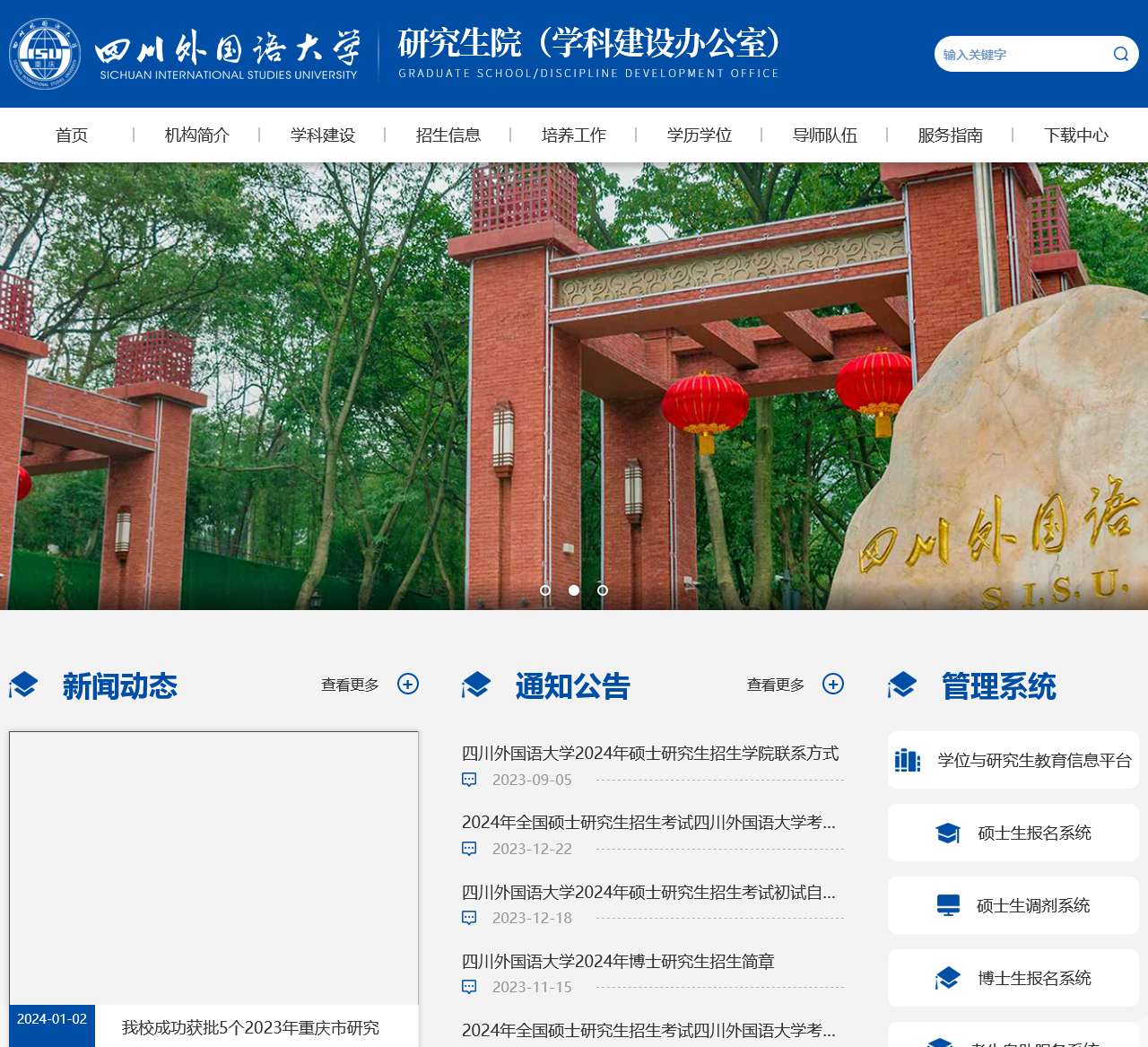Viewport: 1148px width, 1047px height.
Task: Click the 通知公告 section heading
Action: pyautogui.click(x=573, y=685)
